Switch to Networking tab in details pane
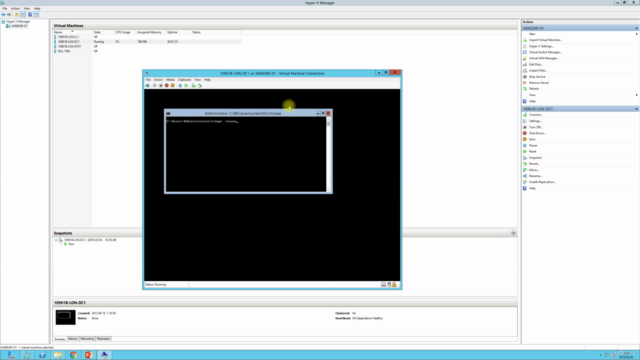The width and height of the screenshot is (640, 360). coord(87,339)
